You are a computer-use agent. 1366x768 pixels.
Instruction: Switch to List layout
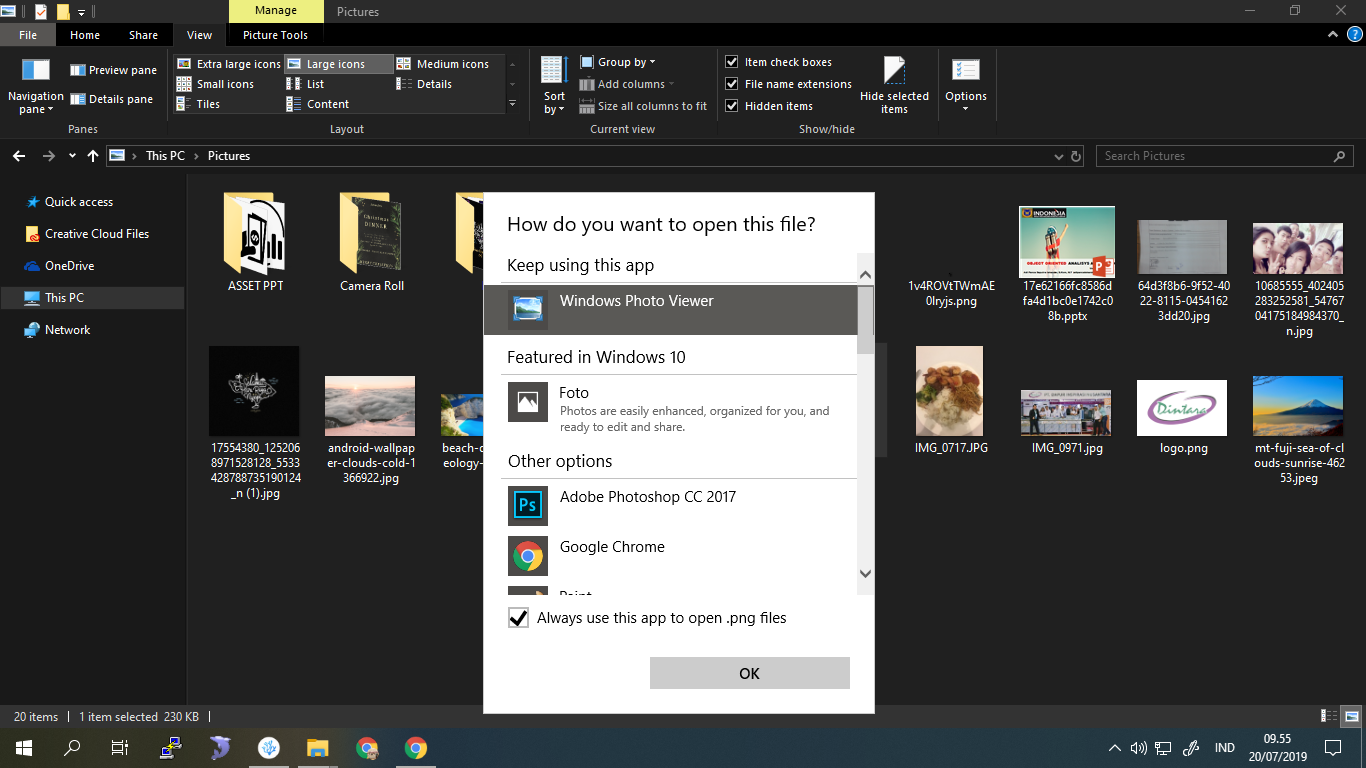305,84
